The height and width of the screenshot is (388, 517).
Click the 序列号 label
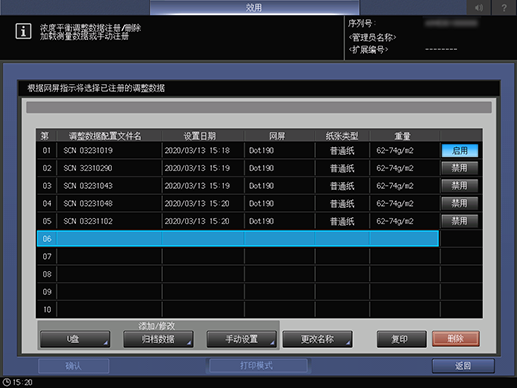point(362,24)
